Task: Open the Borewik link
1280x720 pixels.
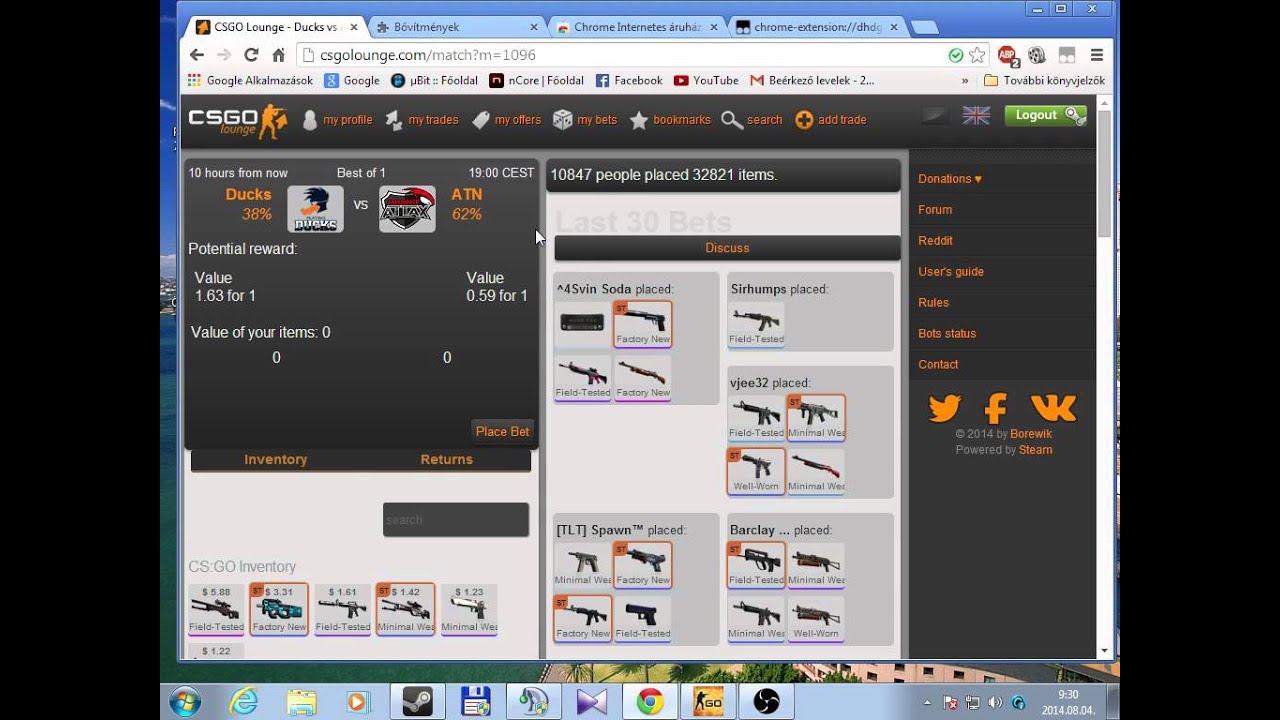Action: point(1031,434)
